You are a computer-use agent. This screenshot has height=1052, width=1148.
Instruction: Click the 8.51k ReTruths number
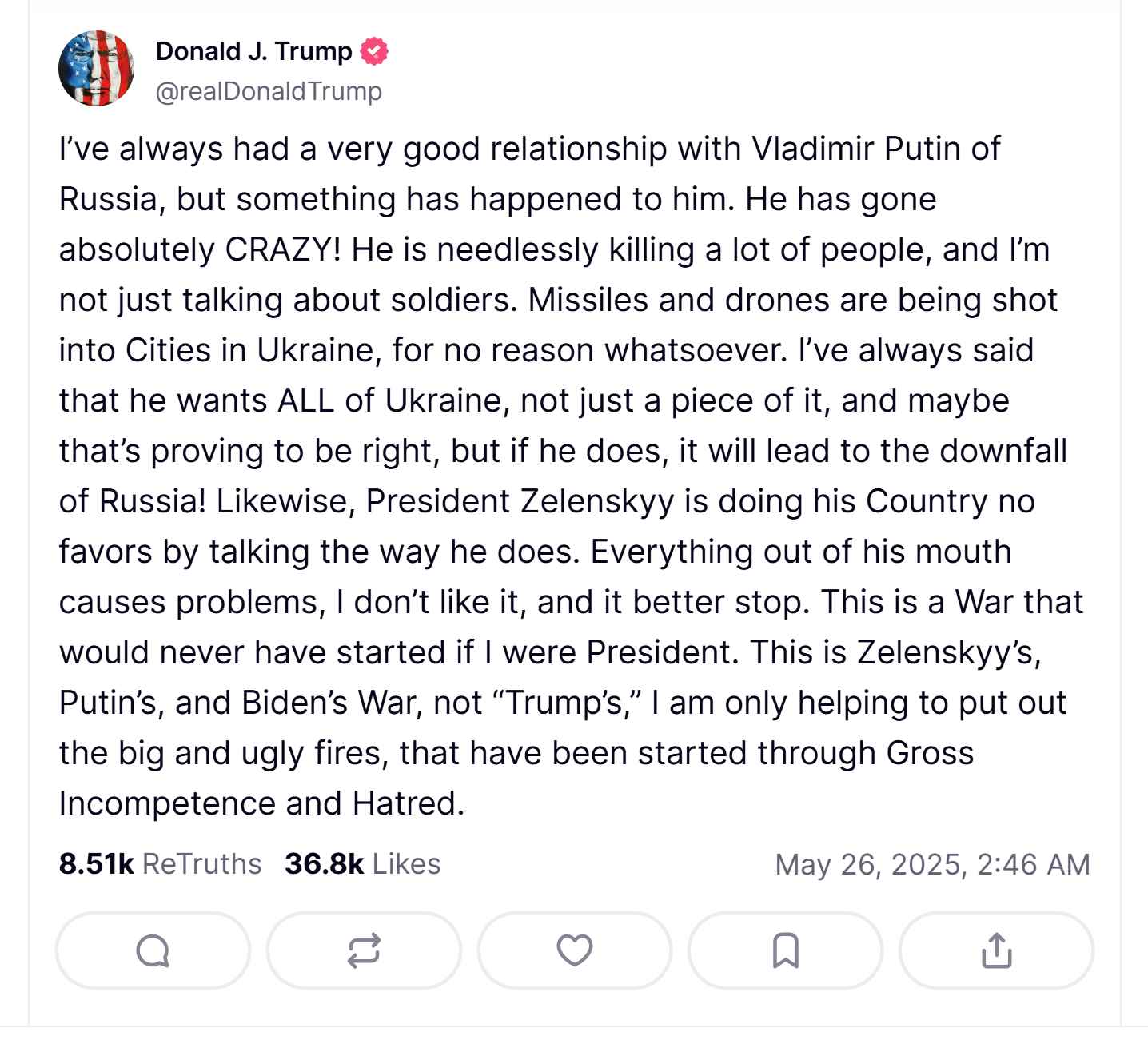pyautogui.click(x=96, y=864)
